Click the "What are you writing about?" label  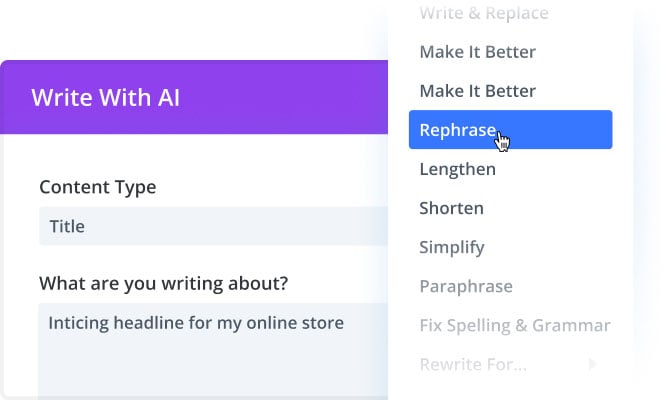[163, 283]
